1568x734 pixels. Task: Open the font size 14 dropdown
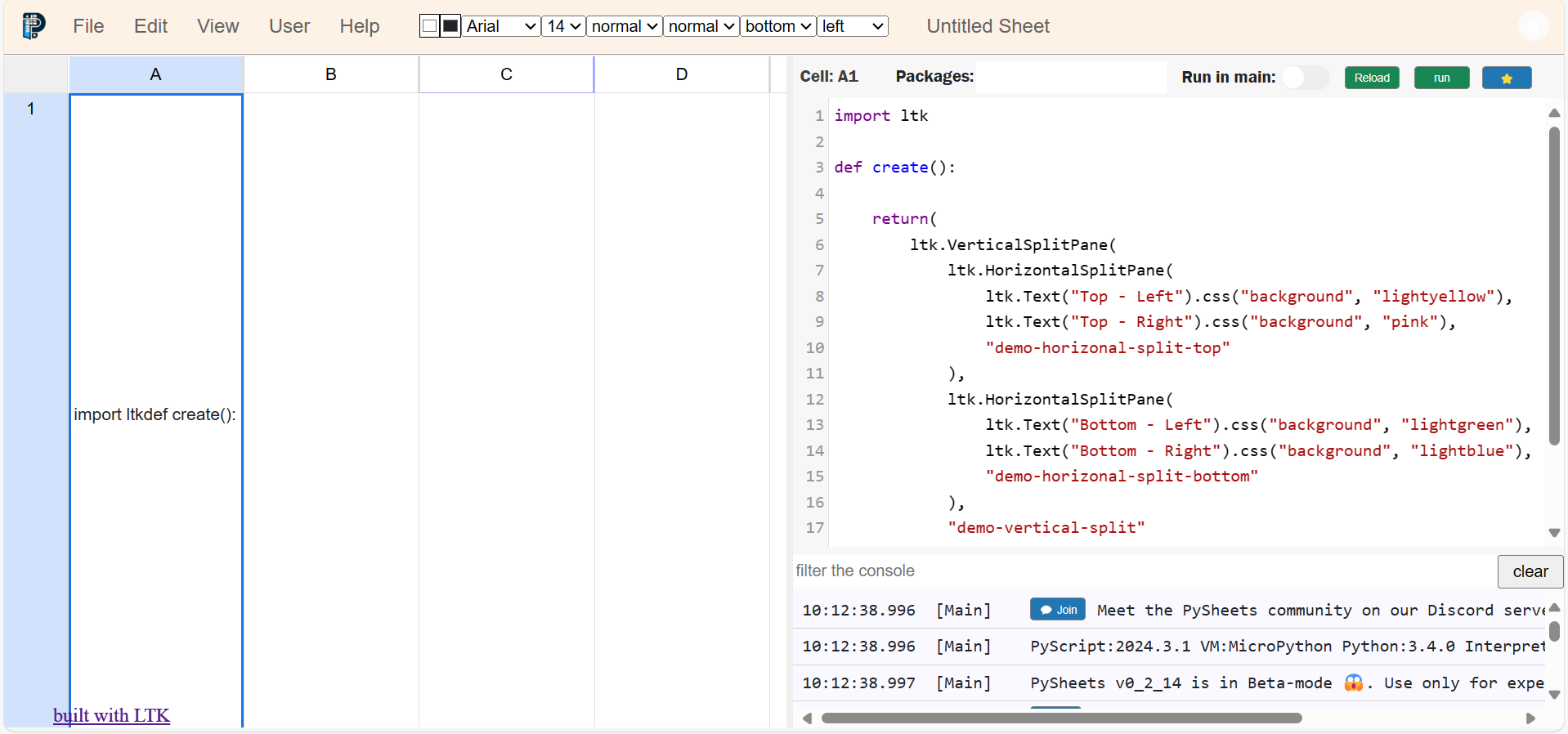coord(563,26)
